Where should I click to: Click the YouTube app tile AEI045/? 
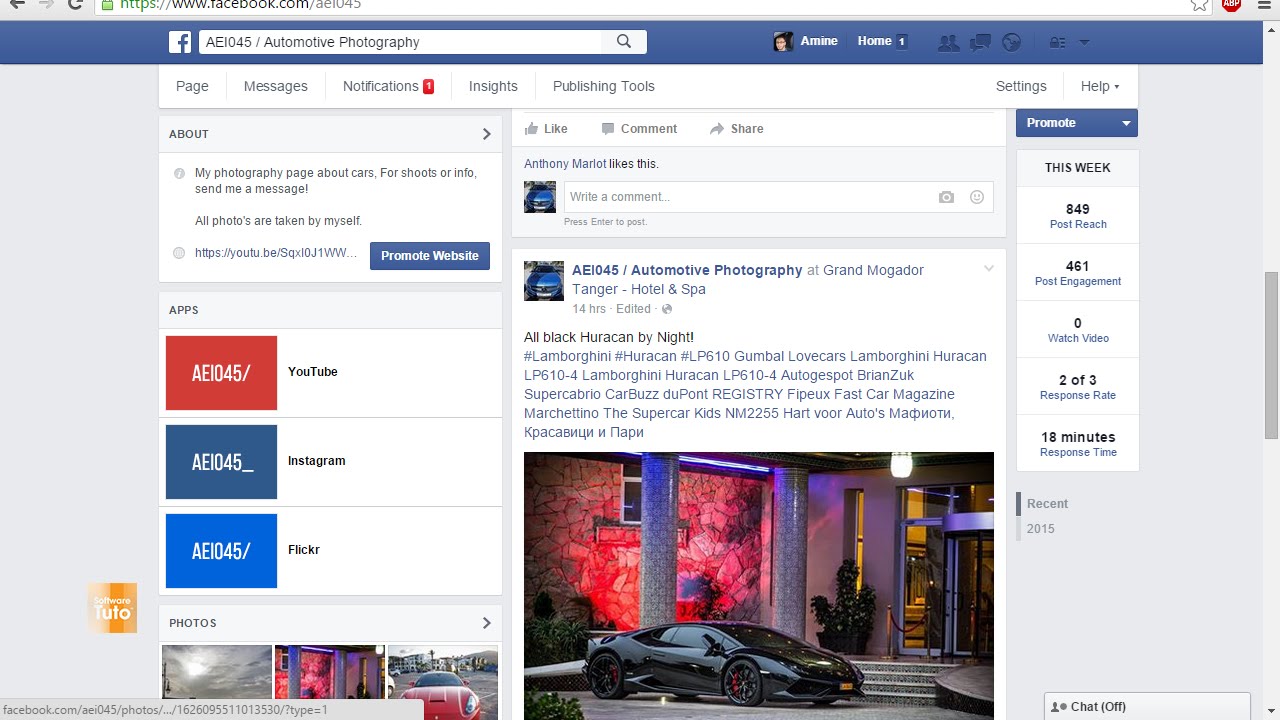221,373
